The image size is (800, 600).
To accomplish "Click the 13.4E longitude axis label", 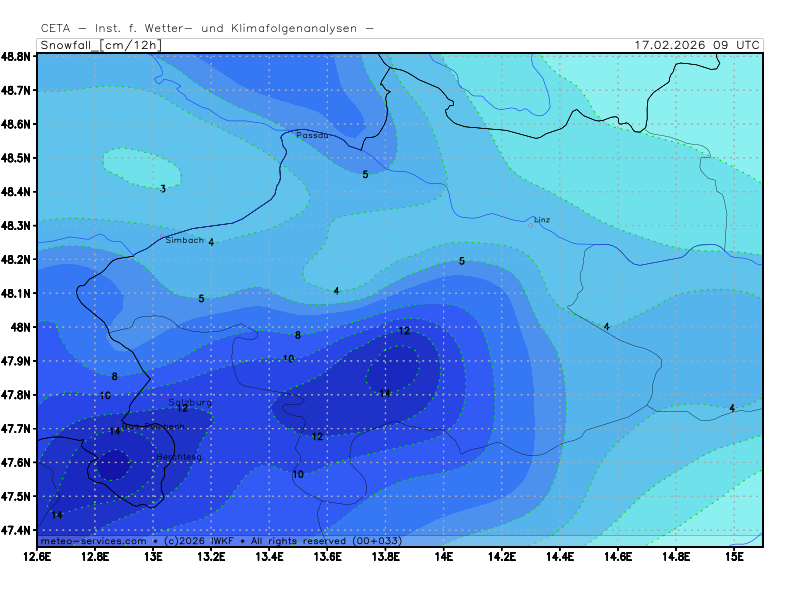I will [x=270, y=555].
